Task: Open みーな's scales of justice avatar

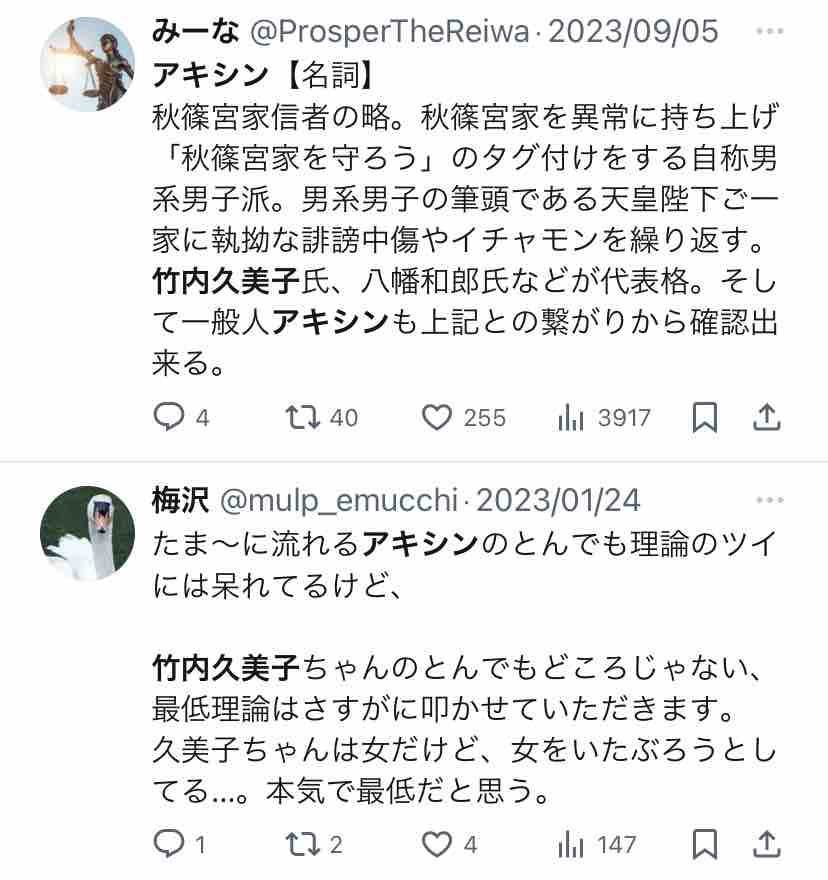Action: 88,64
